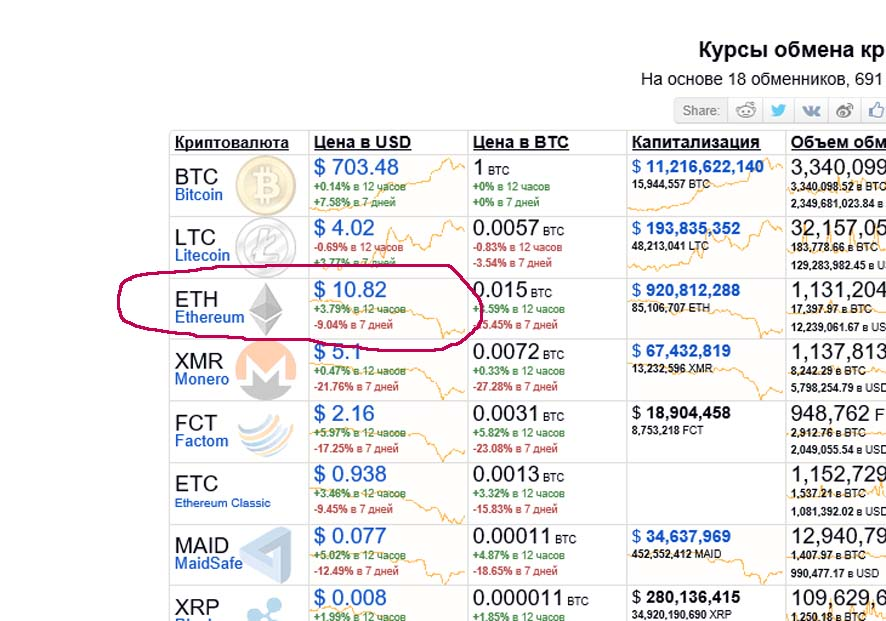The width and height of the screenshot is (886, 621).
Task: Open Ethereum's $ 920,812,288 capitalization link
Action: (686, 291)
